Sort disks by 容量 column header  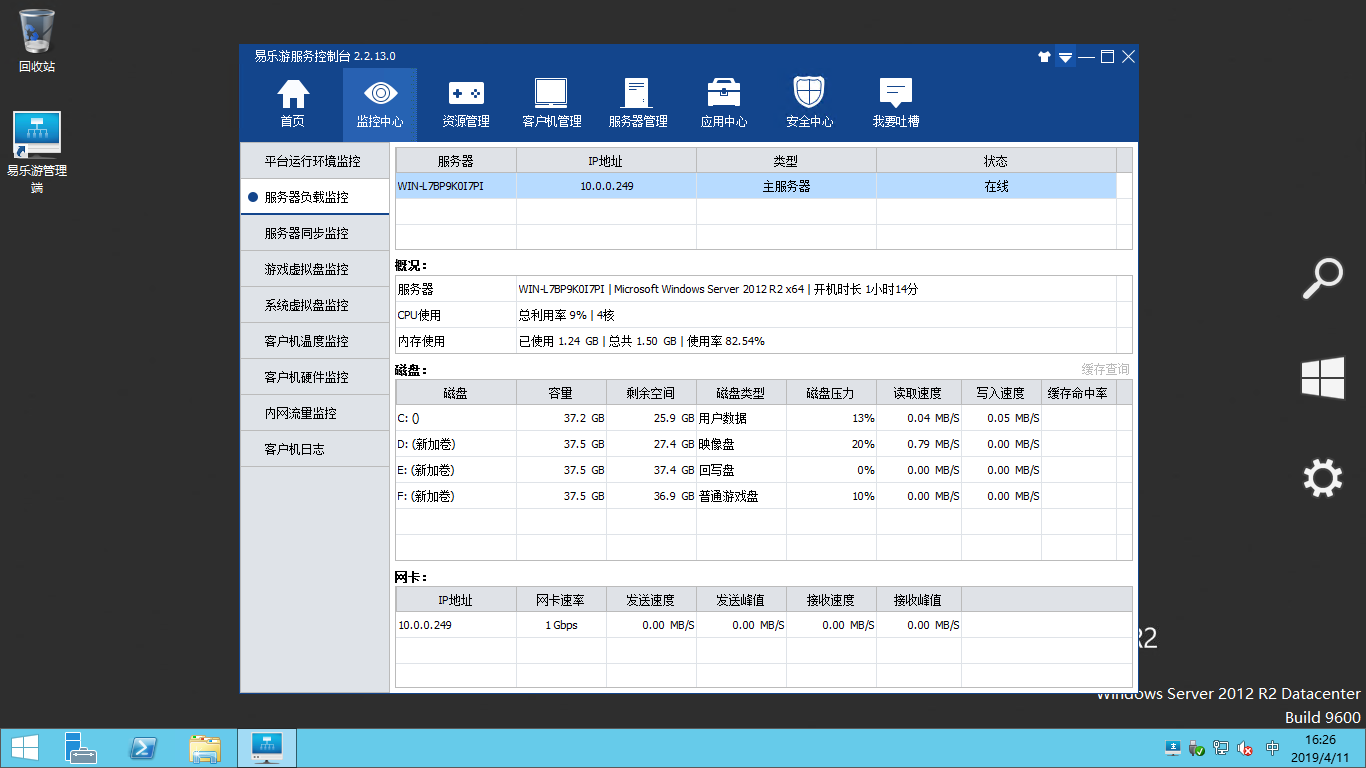point(561,393)
